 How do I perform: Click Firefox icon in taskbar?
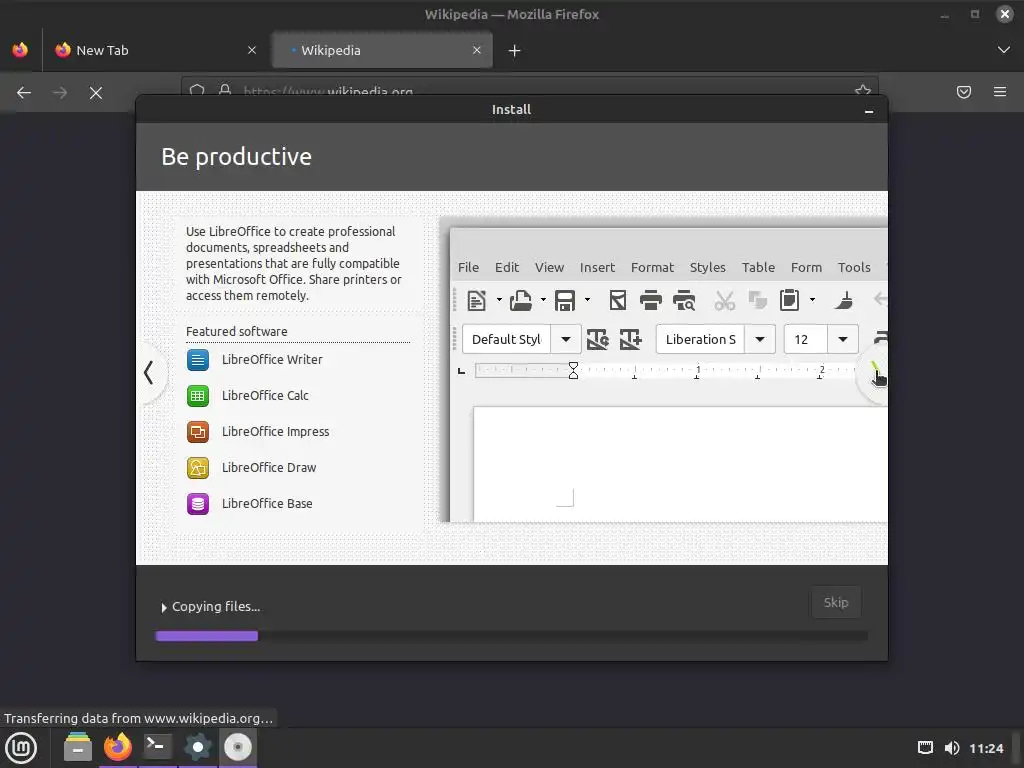(118, 747)
